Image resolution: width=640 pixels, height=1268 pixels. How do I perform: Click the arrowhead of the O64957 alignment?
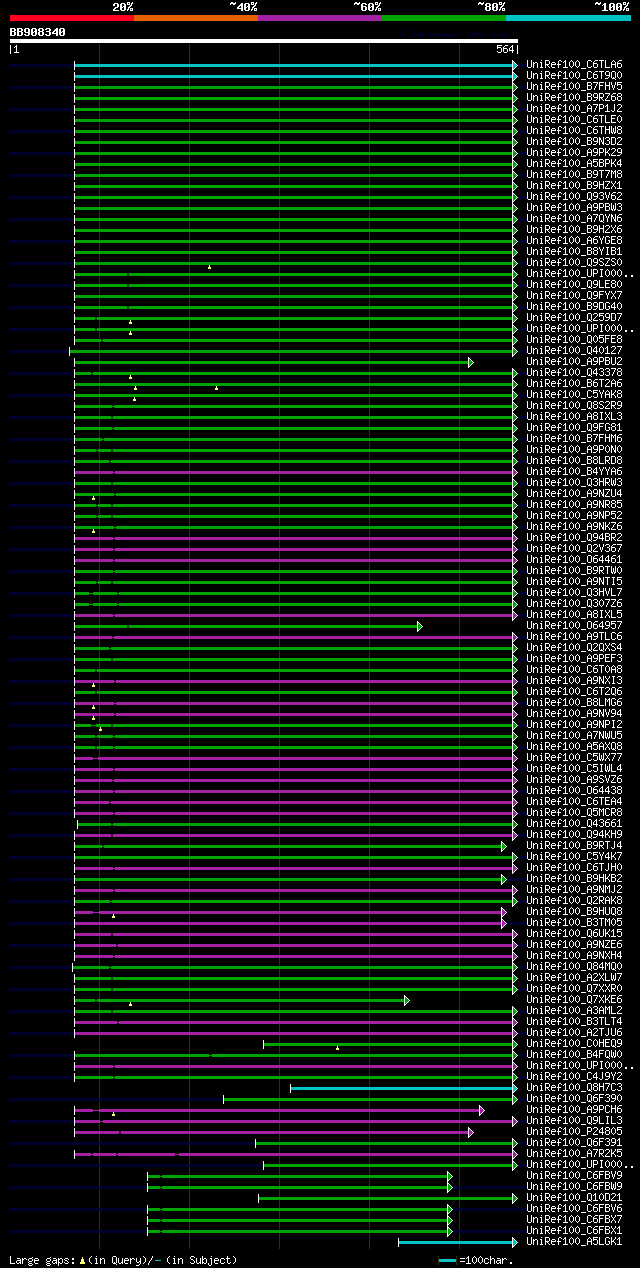[420, 626]
